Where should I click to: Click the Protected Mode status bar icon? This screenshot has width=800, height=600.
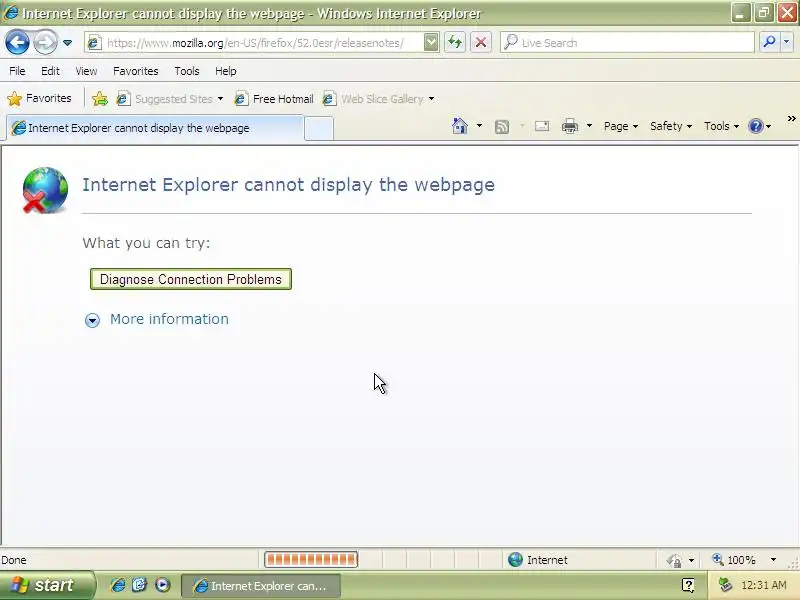click(x=674, y=560)
